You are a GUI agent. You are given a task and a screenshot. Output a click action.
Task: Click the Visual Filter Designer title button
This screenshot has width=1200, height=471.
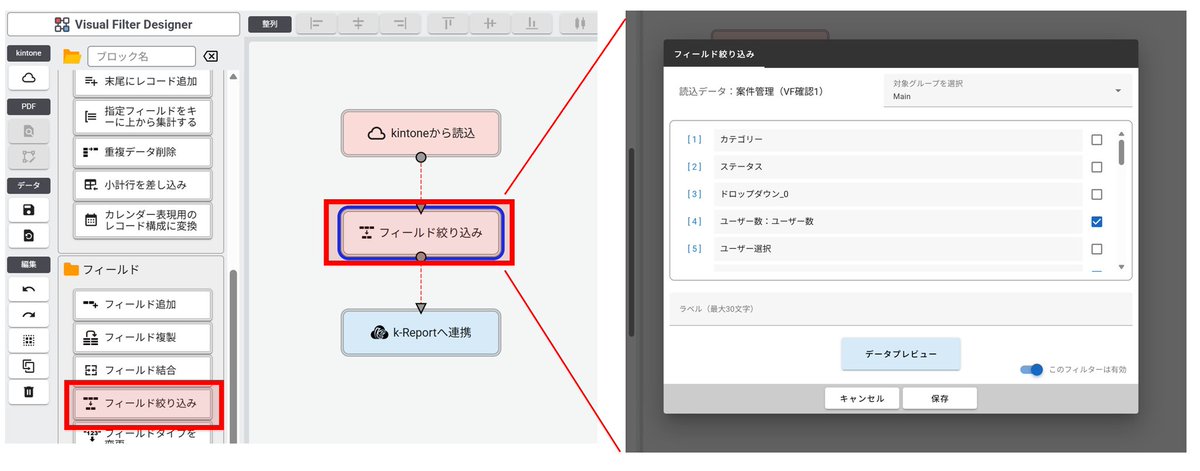coord(123,24)
